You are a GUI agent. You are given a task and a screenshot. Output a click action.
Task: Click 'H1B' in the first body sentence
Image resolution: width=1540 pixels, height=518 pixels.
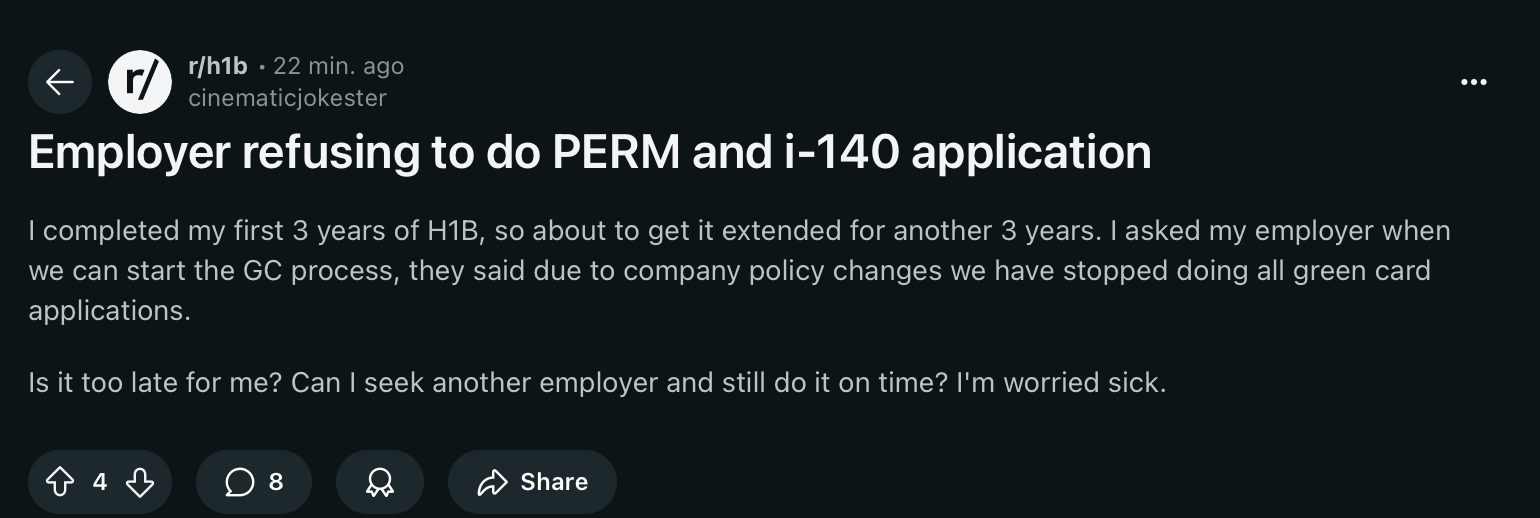pyautogui.click(x=455, y=231)
